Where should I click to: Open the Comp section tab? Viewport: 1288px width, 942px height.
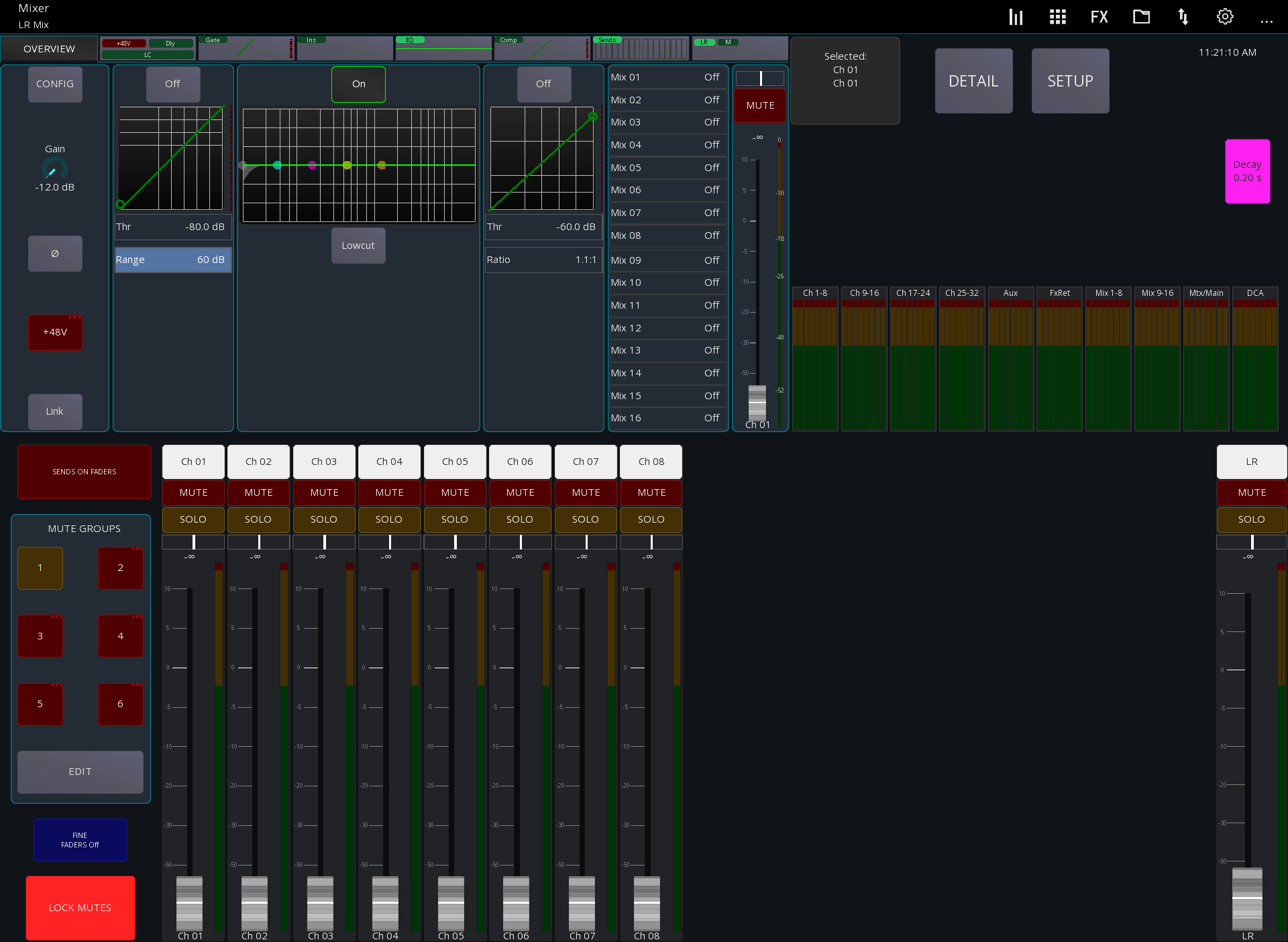coord(542,48)
